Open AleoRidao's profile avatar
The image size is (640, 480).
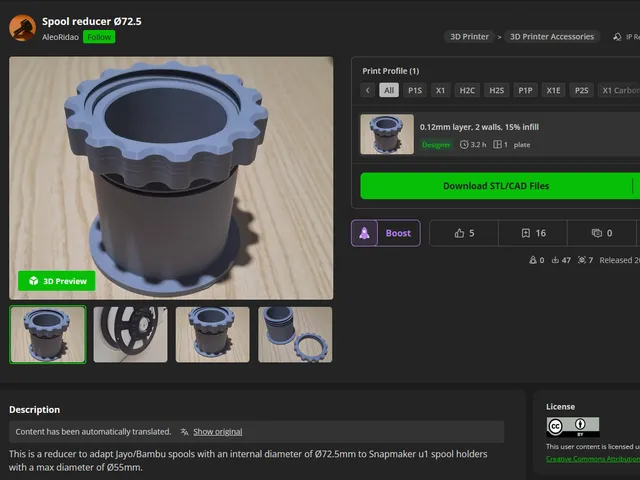coord(22,28)
